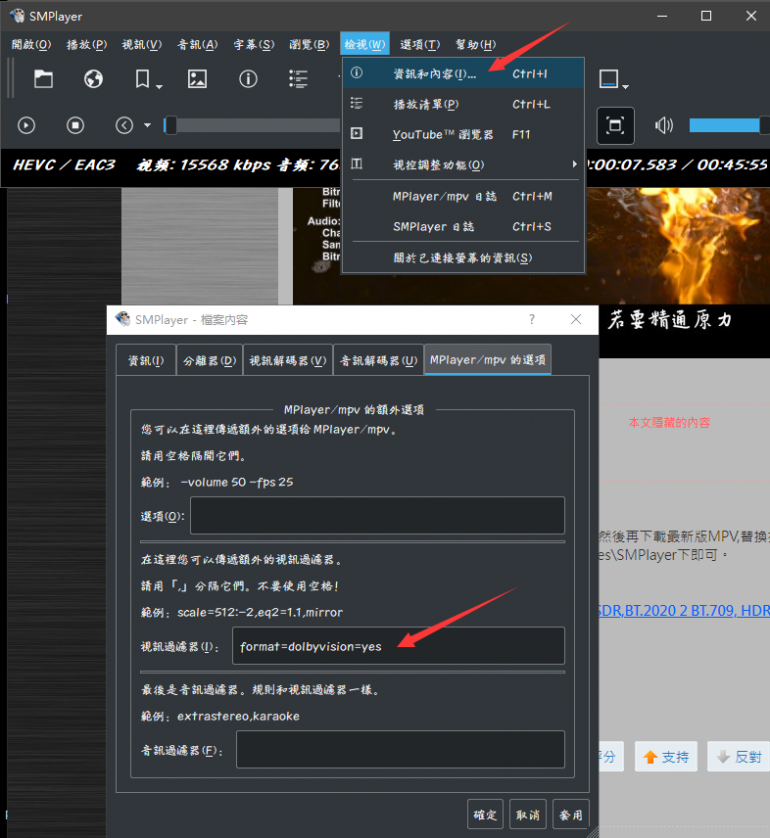Click the SMPlayer title bar app icon

pos(17,16)
